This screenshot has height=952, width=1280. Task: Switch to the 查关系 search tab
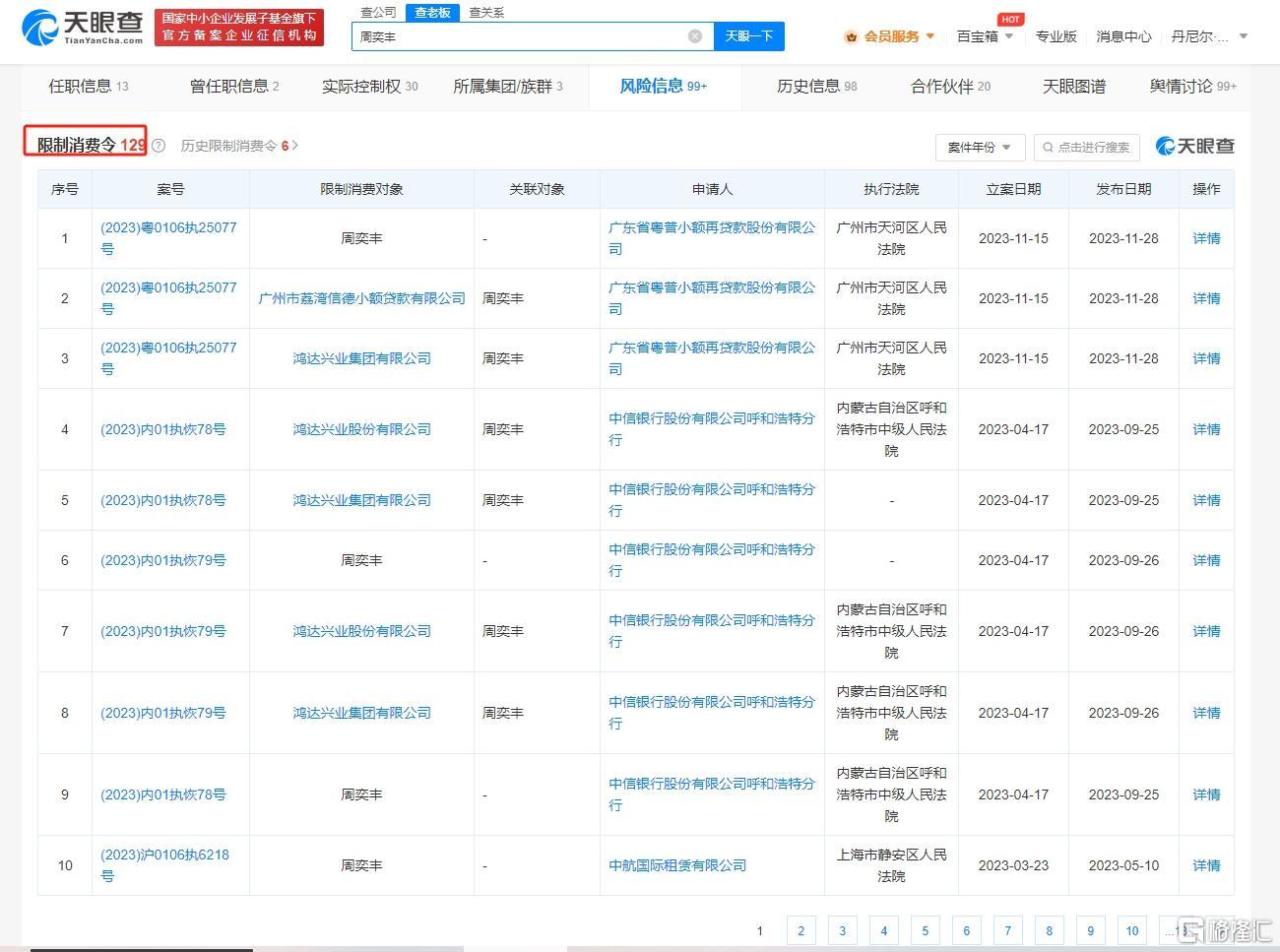click(x=486, y=12)
